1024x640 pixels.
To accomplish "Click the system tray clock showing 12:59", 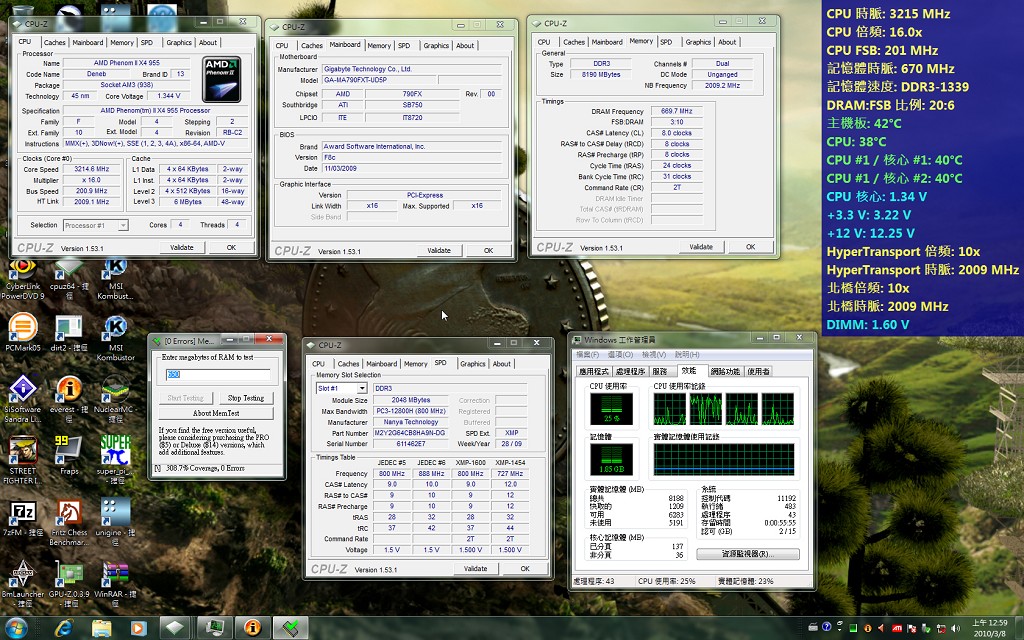I will [x=989, y=628].
